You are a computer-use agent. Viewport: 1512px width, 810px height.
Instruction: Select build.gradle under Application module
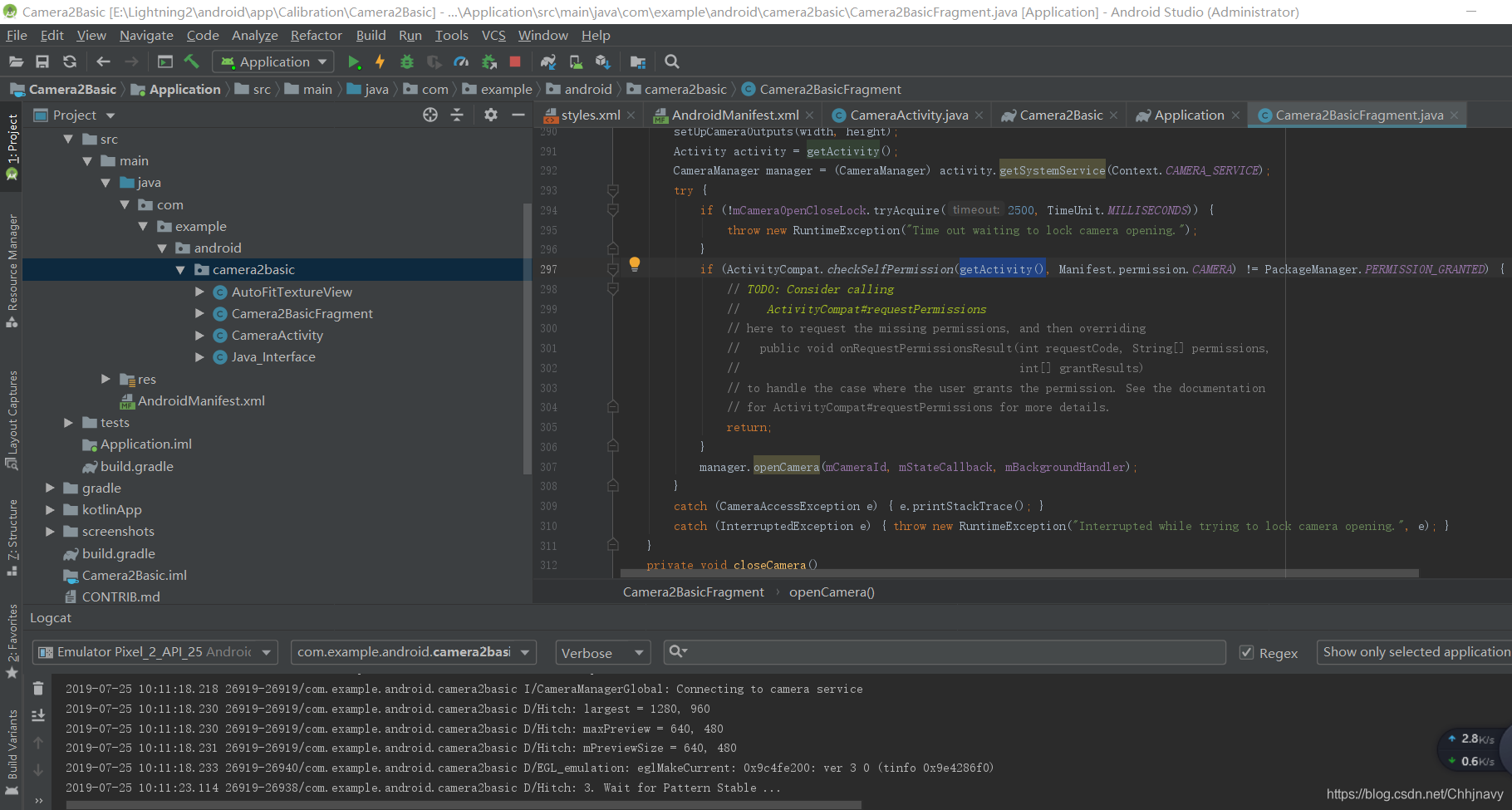coord(136,466)
